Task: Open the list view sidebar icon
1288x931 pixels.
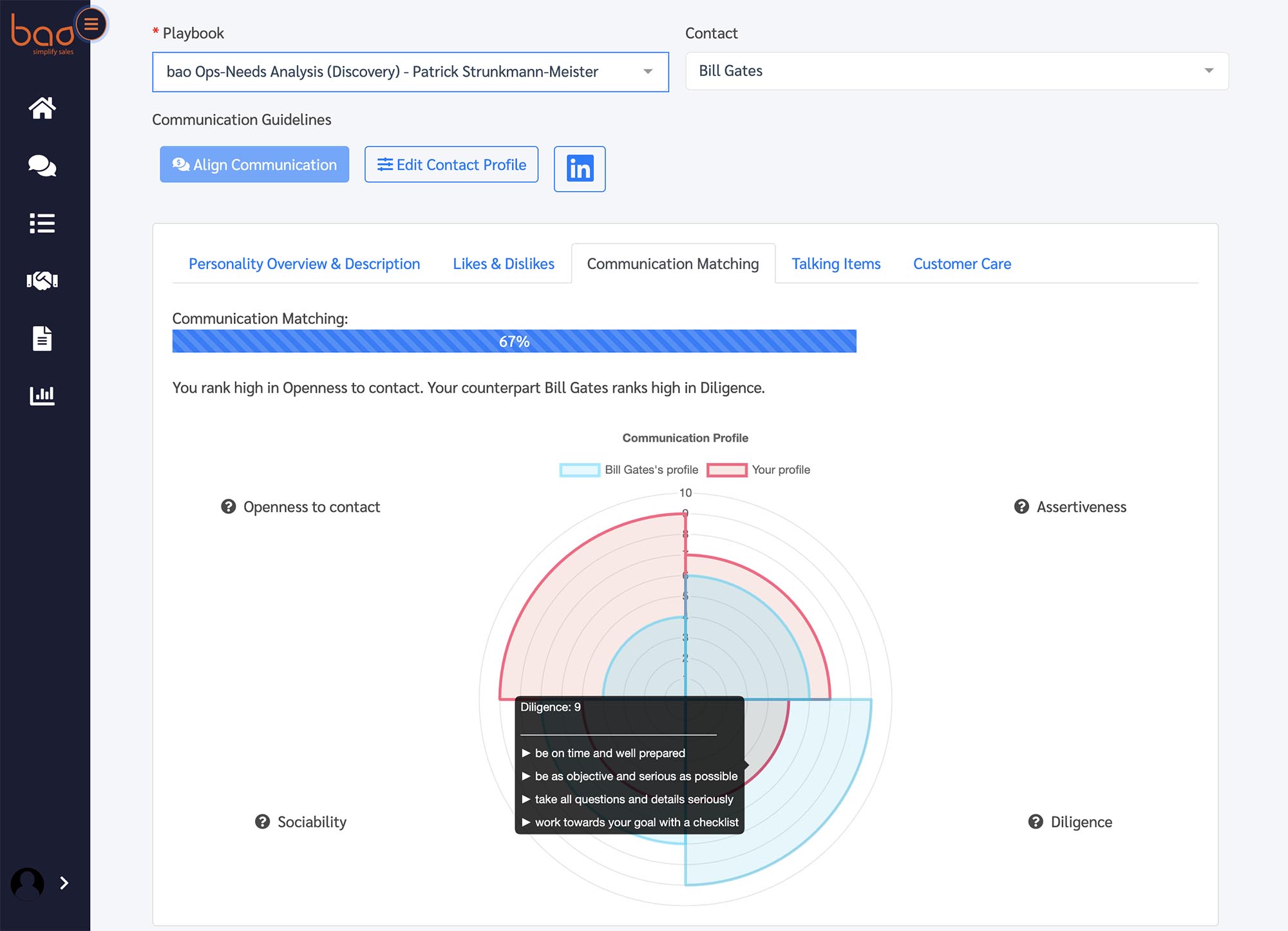Action: (x=43, y=223)
